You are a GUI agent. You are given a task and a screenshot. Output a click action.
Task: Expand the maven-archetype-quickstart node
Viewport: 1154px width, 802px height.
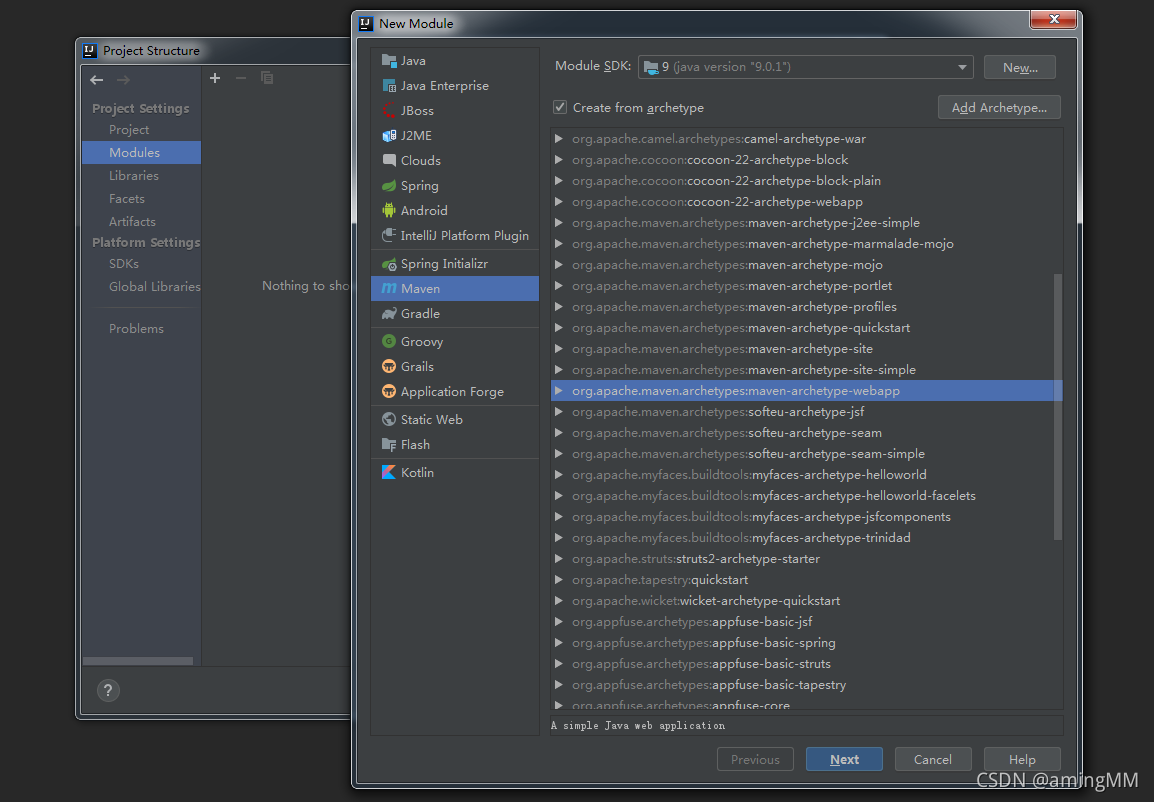(559, 327)
